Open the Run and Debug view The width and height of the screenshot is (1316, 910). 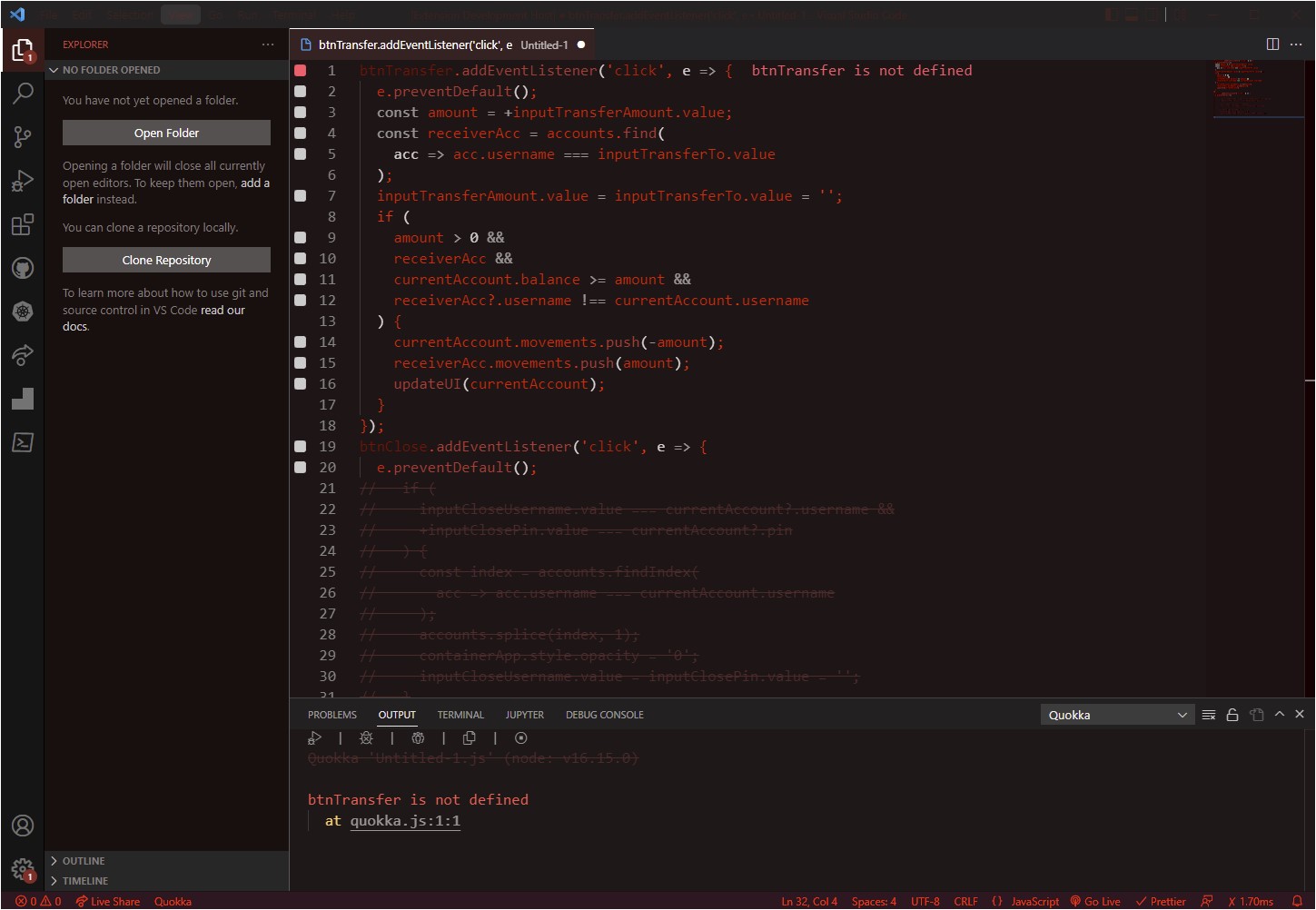[x=23, y=181]
